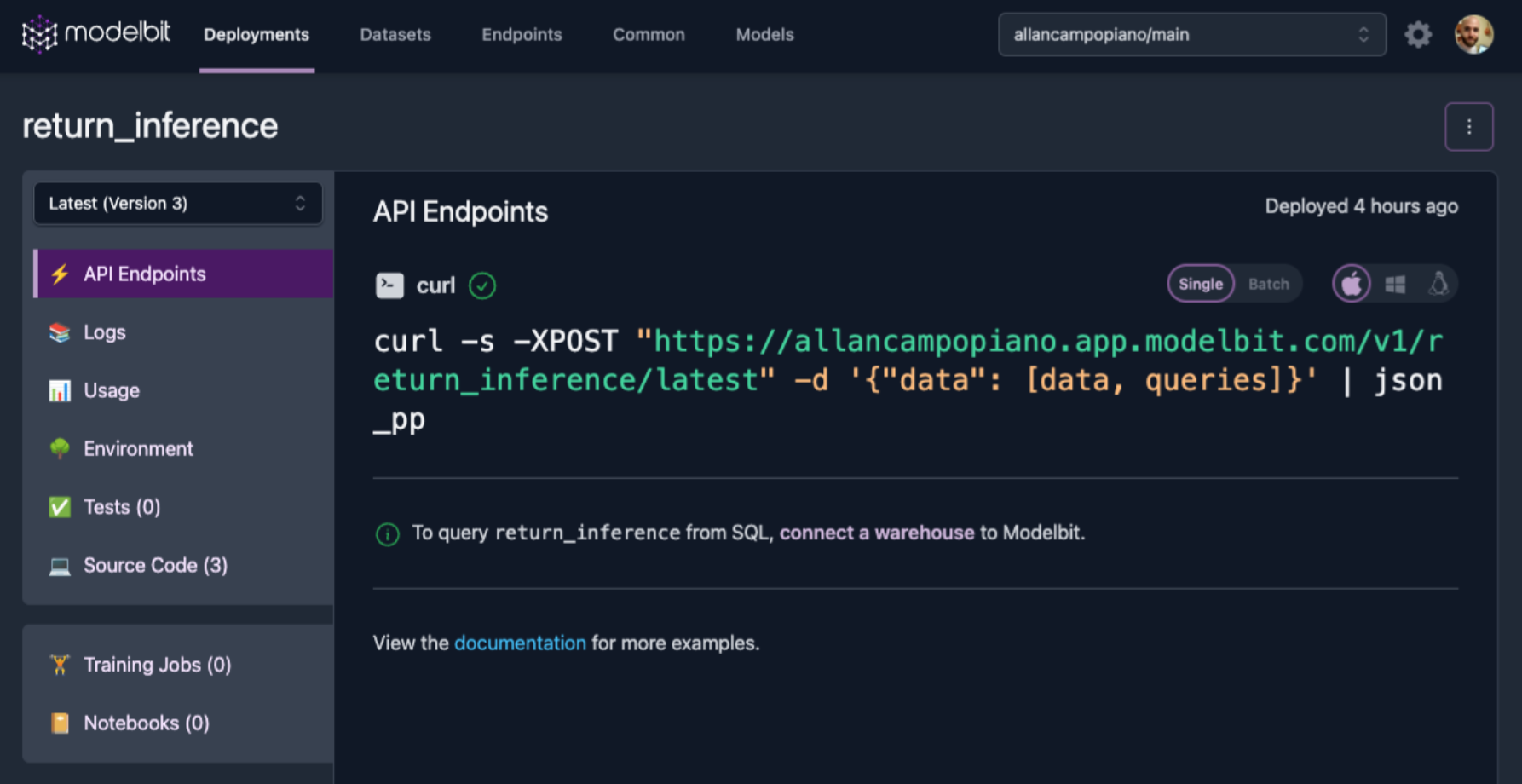Click the terminal icon next to curl
The image size is (1522, 784).
tap(389, 285)
